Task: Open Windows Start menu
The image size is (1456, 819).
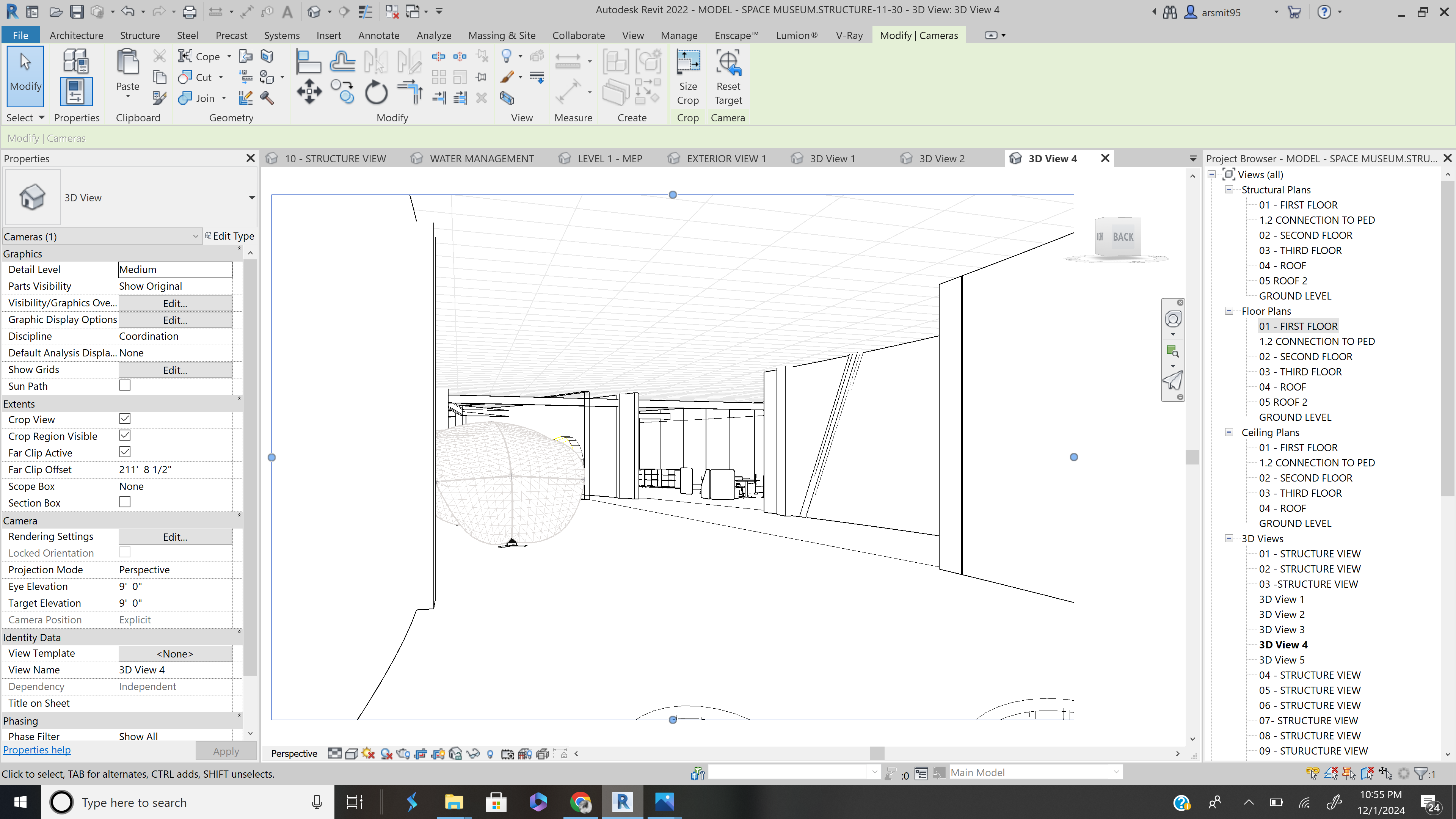Action: click(x=20, y=802)
